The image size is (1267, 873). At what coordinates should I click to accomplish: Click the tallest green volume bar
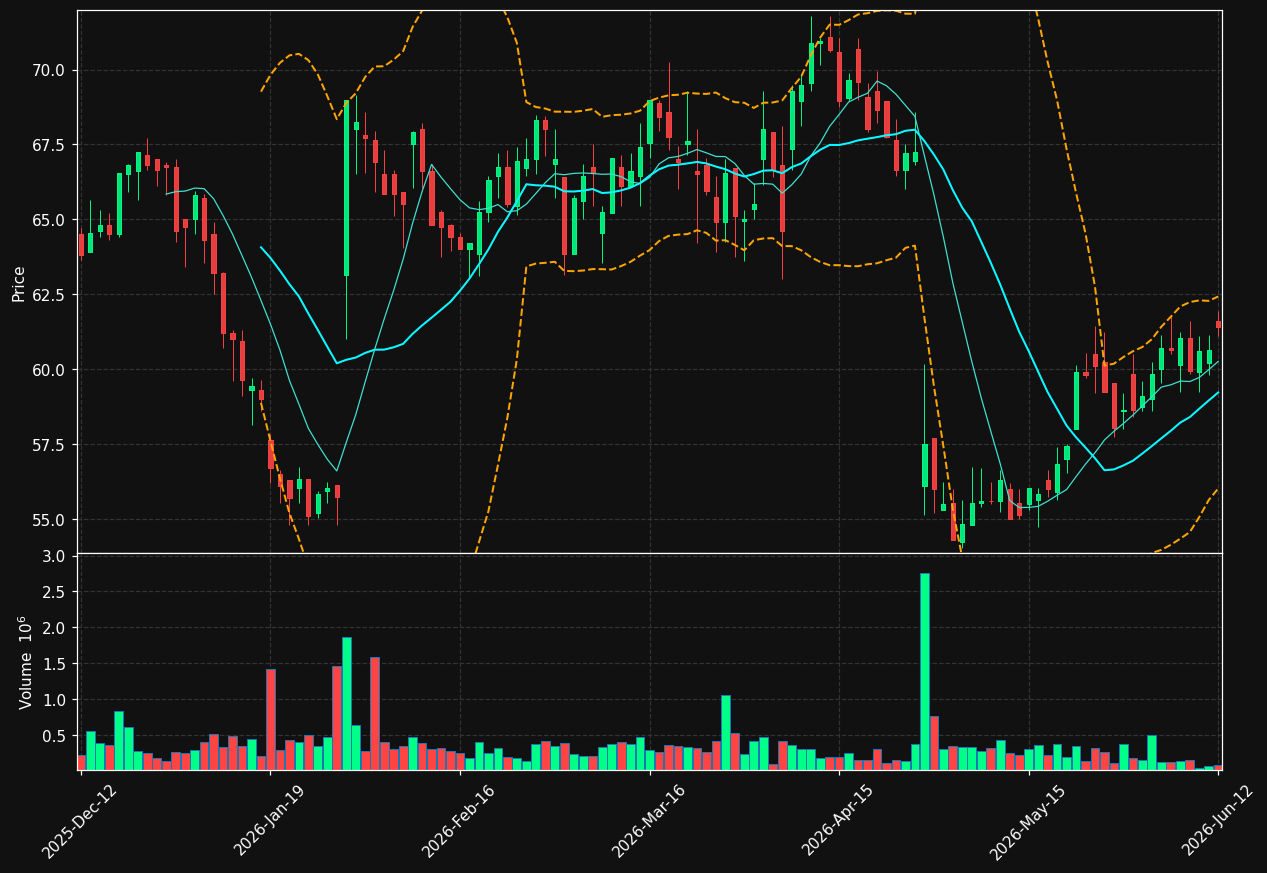[925, 671]
